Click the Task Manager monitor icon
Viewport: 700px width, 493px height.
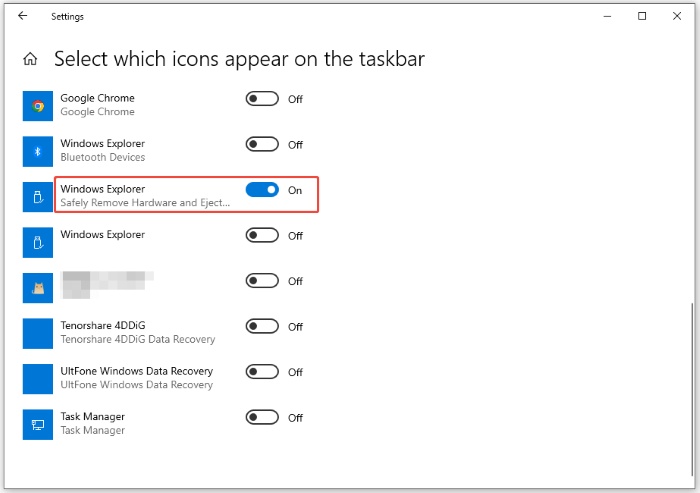(x=38, y=425)
